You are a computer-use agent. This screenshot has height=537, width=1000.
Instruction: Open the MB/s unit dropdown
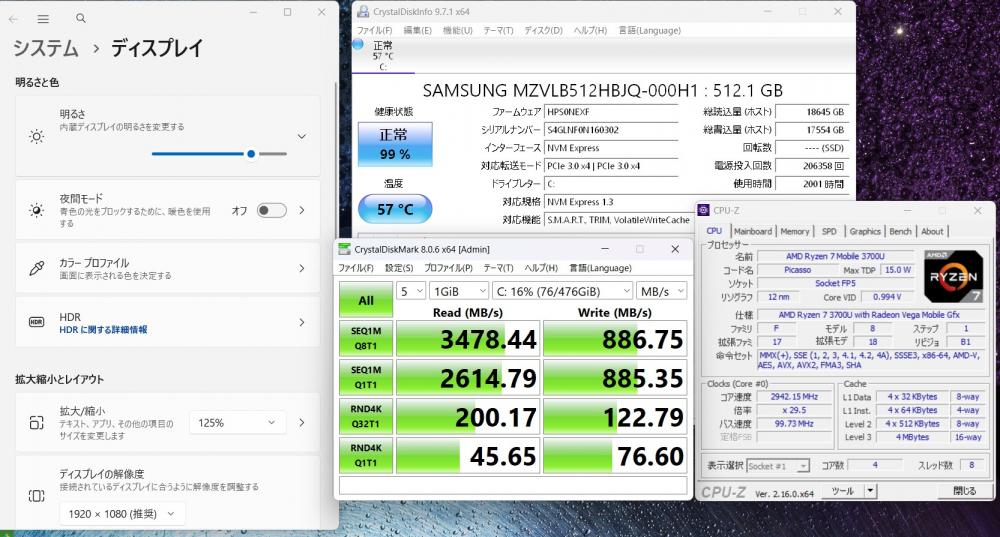click(661, 291)
